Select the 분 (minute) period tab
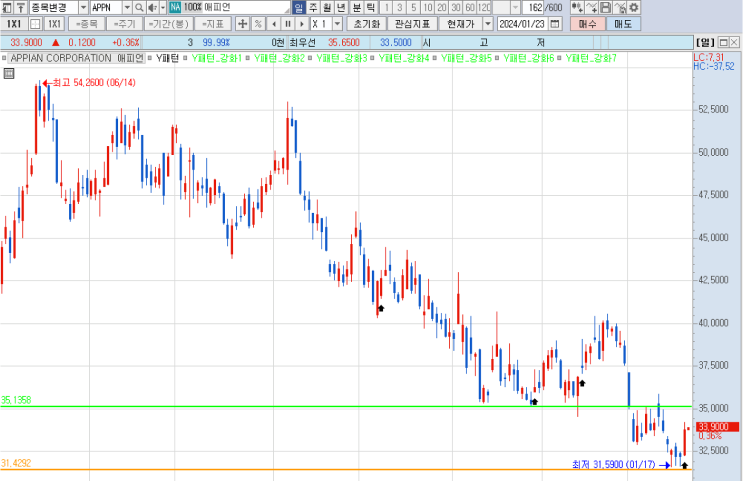743x481 pixels. 357,7
